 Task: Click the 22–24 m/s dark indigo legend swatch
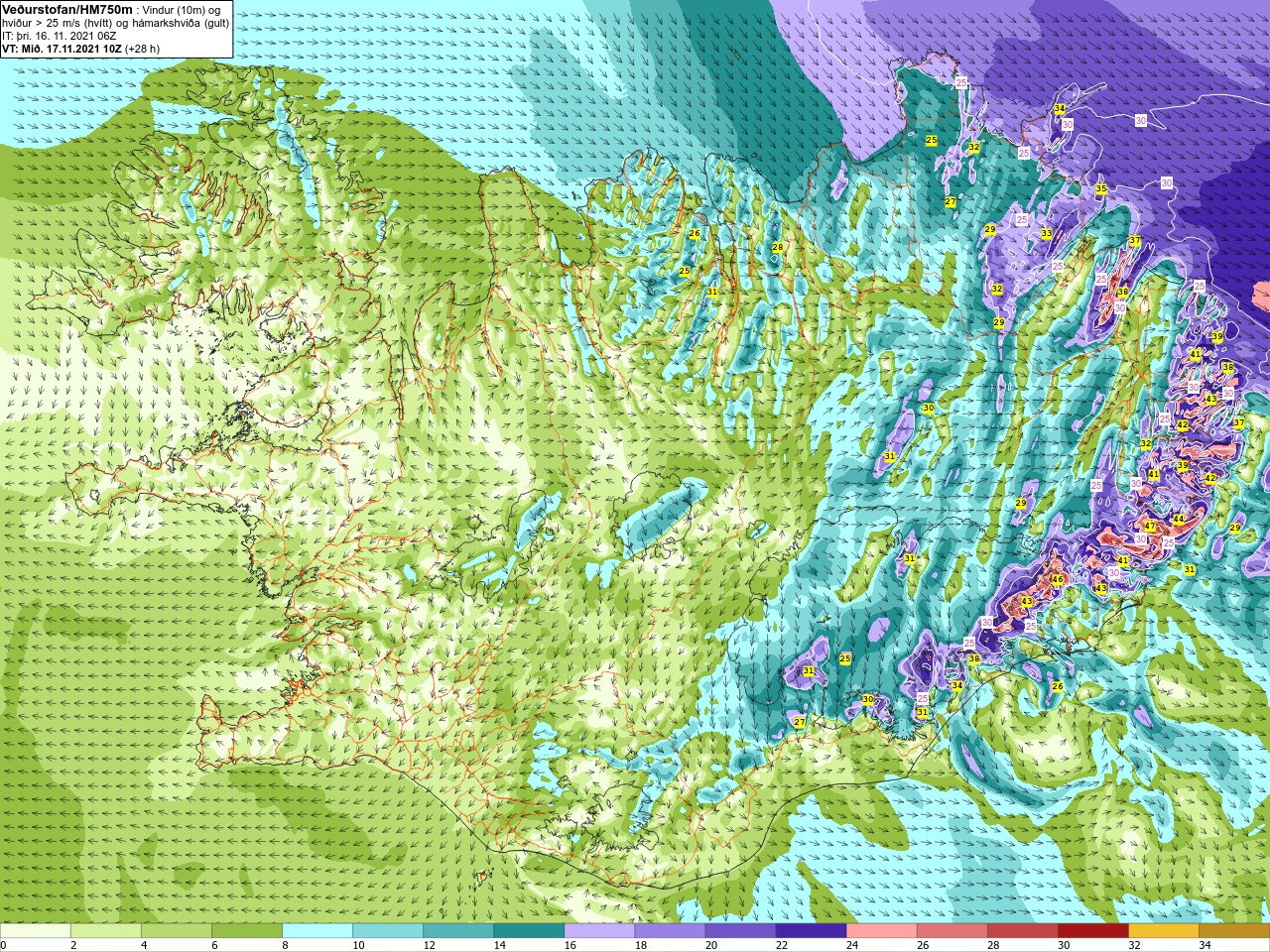tap(811, 931)
